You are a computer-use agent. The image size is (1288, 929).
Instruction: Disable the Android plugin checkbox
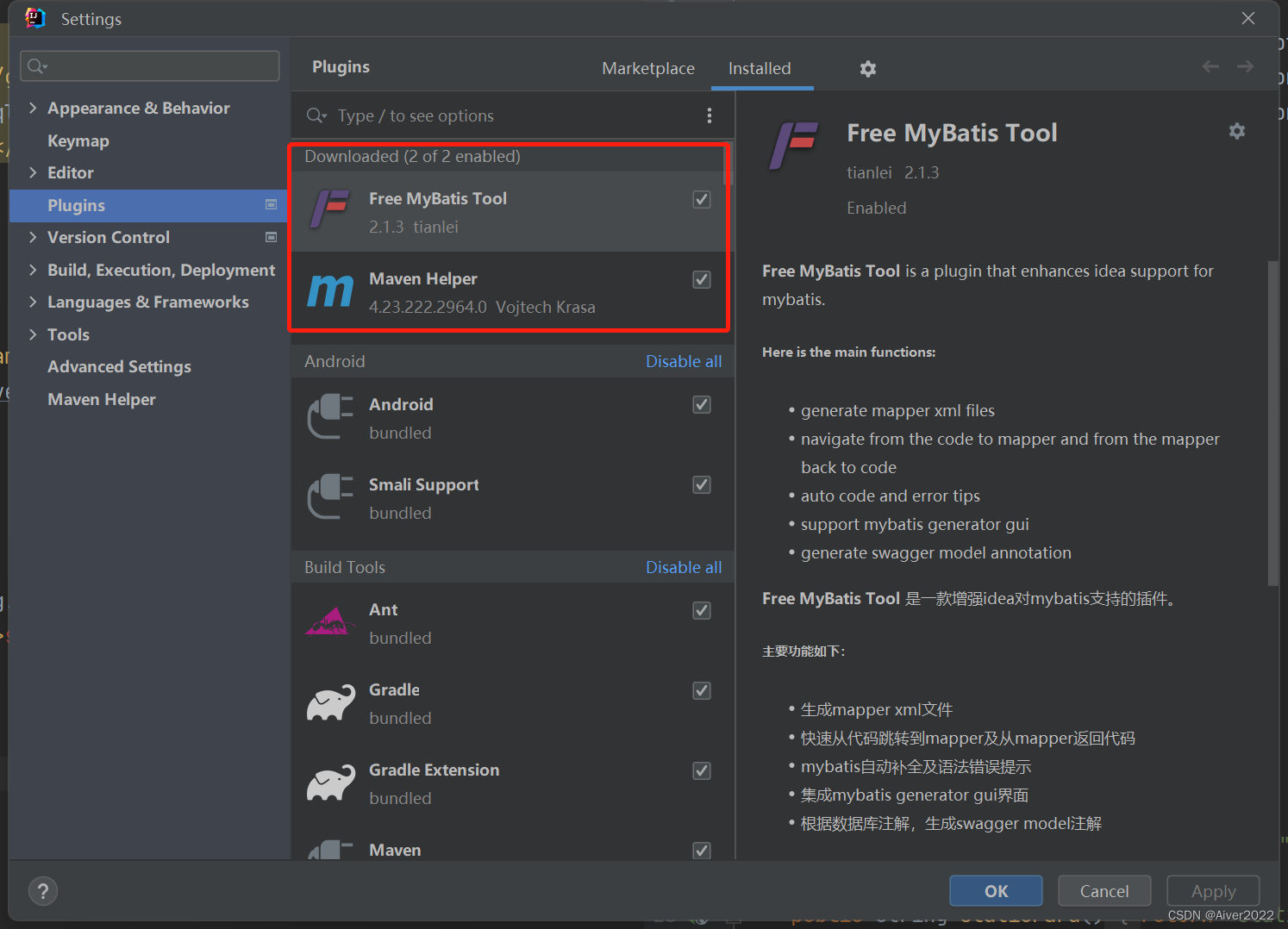702,404
